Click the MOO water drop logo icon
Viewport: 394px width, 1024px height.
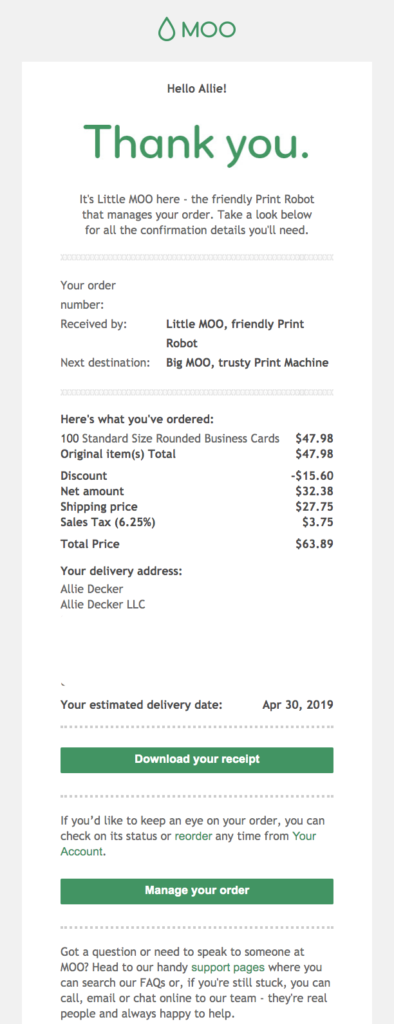pos(167,29)
